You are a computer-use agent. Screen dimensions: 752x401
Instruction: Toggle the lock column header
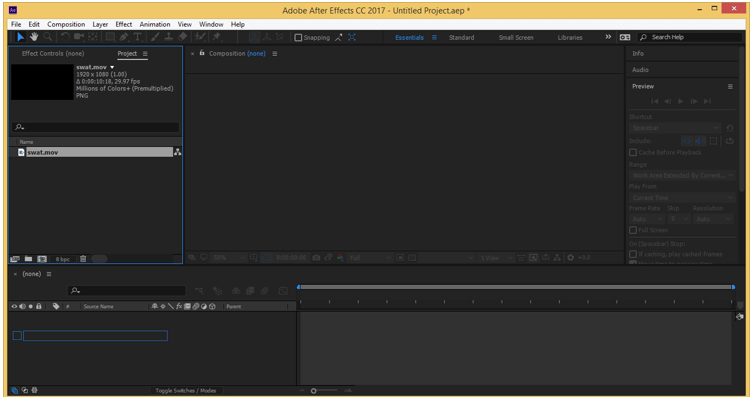[x=39, y=307]
